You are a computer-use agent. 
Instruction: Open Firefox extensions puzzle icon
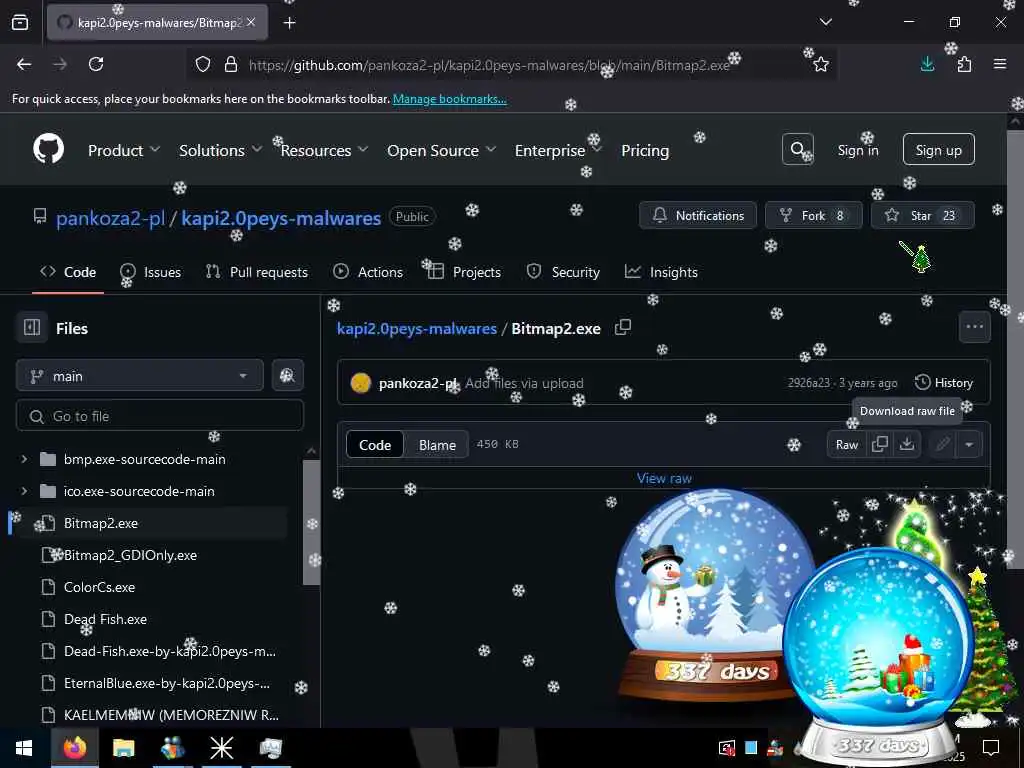coord(964,64)
